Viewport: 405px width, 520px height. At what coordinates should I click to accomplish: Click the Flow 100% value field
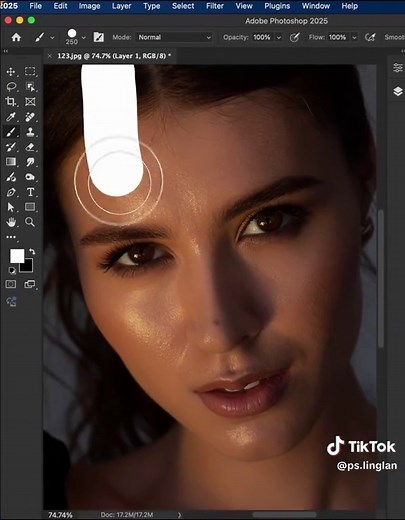click(x=338, y=37)
